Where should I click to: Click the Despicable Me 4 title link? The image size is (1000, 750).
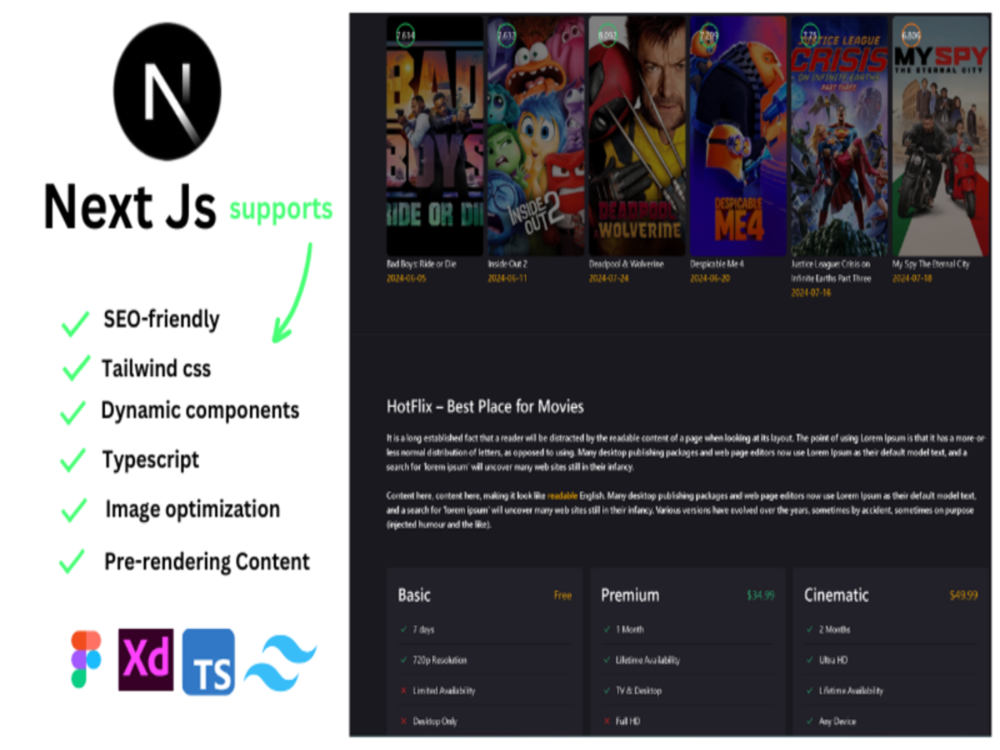(x=717, y=264)
